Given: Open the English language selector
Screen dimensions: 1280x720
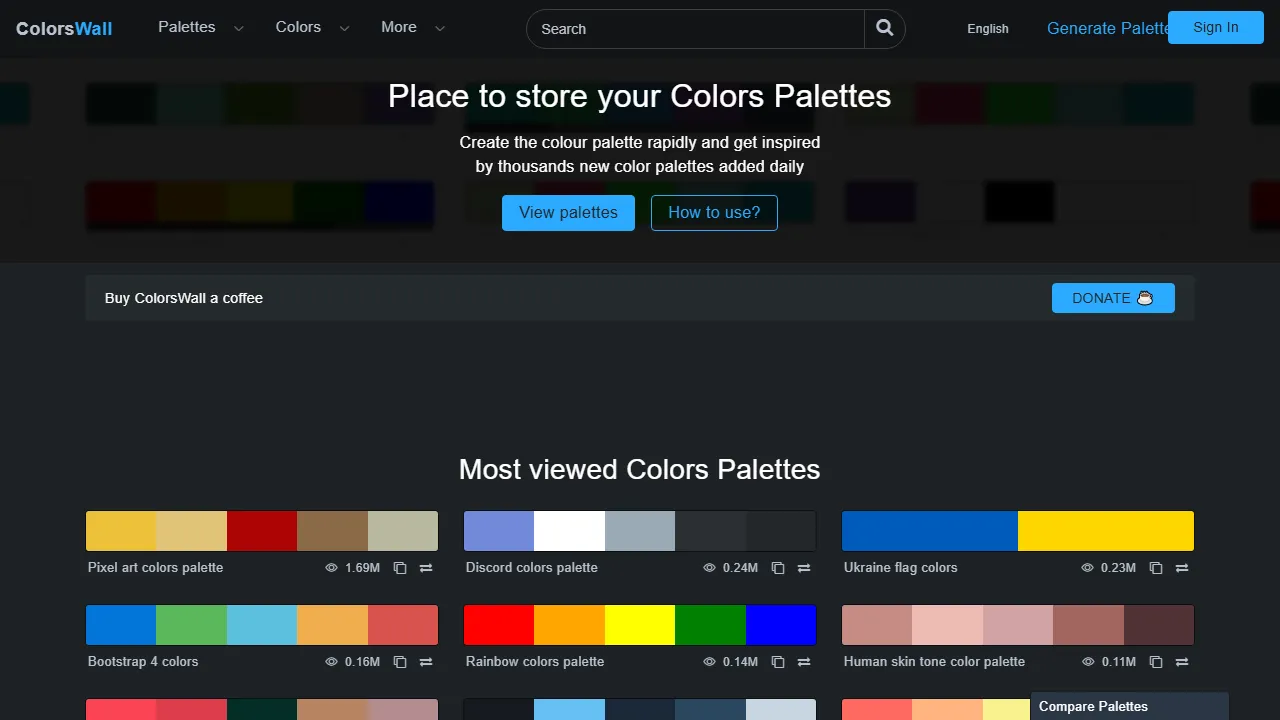Looking at the screenshot, I should (988, 29).
